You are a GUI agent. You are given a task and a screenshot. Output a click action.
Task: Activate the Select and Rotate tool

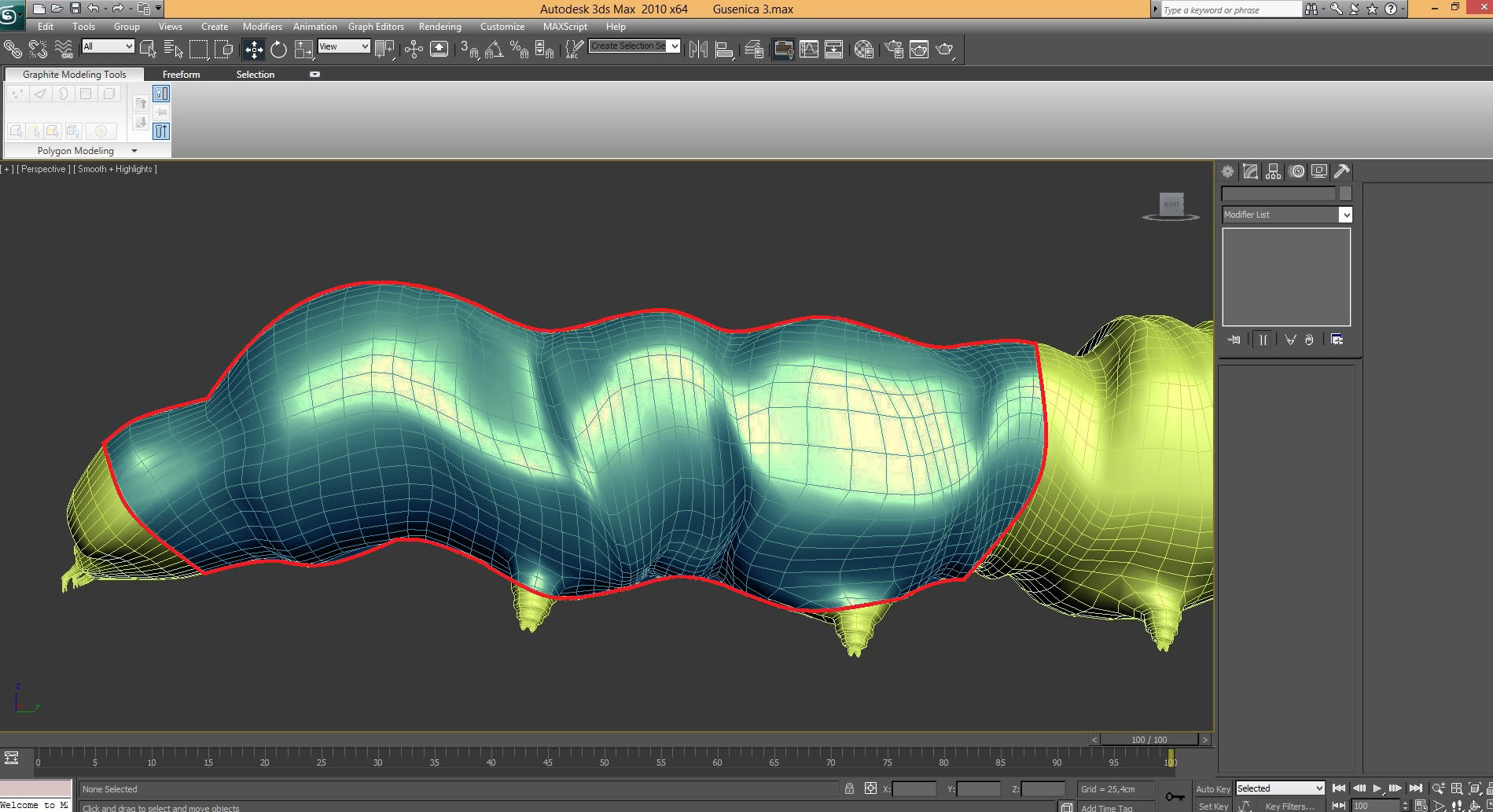click(x=278, y=50)
